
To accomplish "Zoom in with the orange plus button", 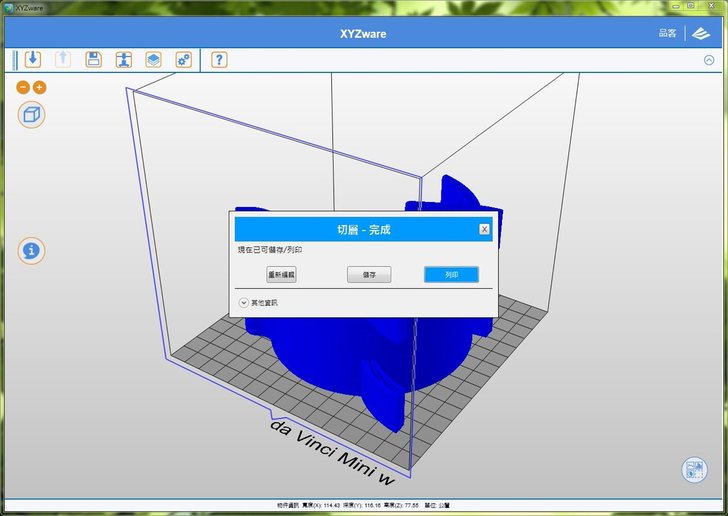I will (40, 88).
